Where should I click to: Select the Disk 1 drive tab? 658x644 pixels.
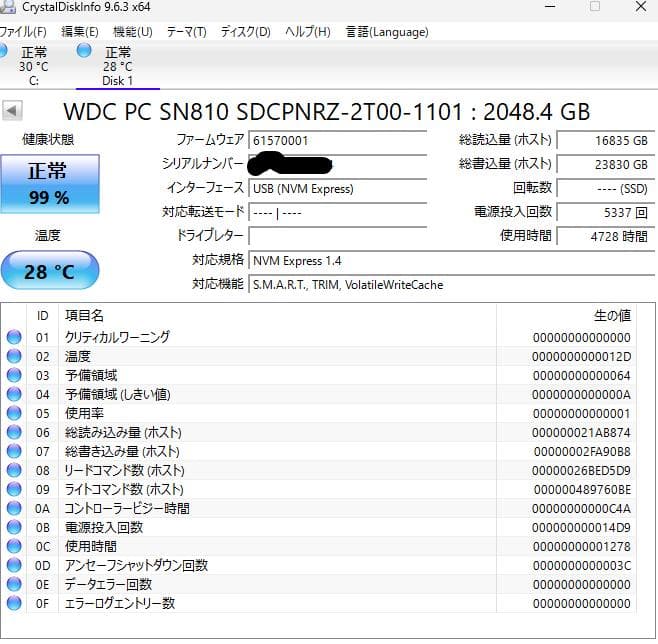tap(118, 65)
